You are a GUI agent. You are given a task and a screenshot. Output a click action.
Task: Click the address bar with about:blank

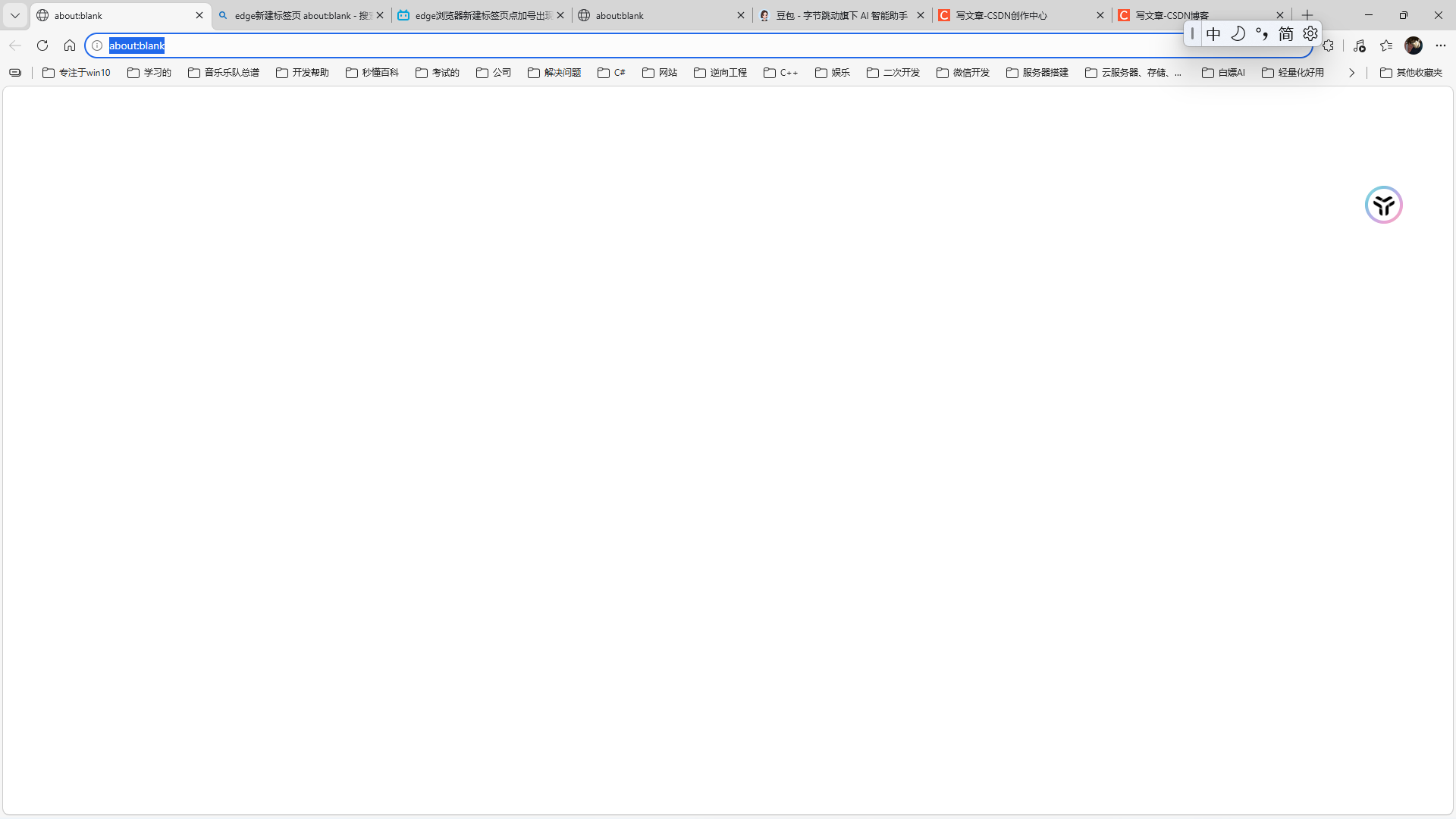coord(607,45)
